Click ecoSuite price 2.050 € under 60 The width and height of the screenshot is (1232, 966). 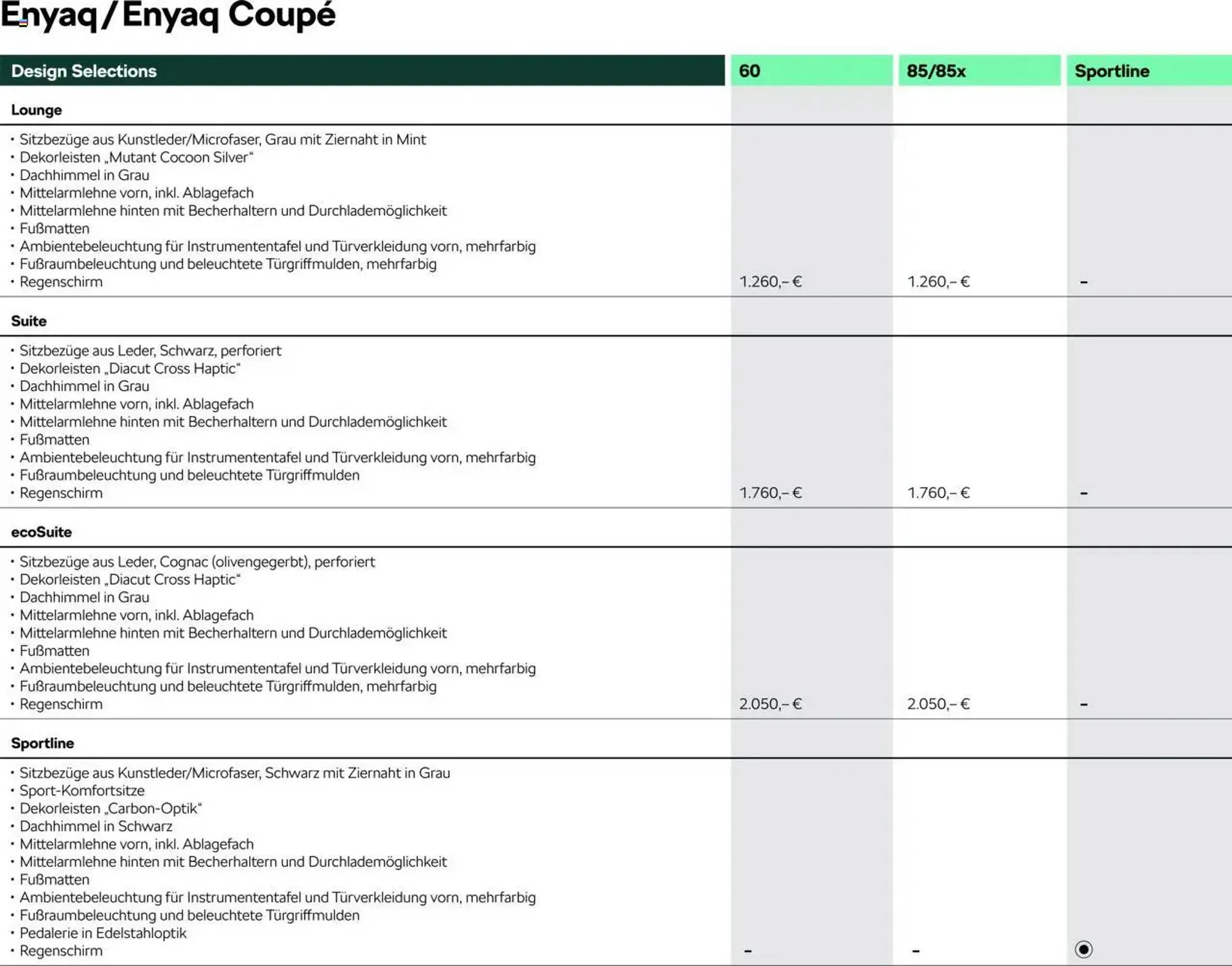point(770,704)
